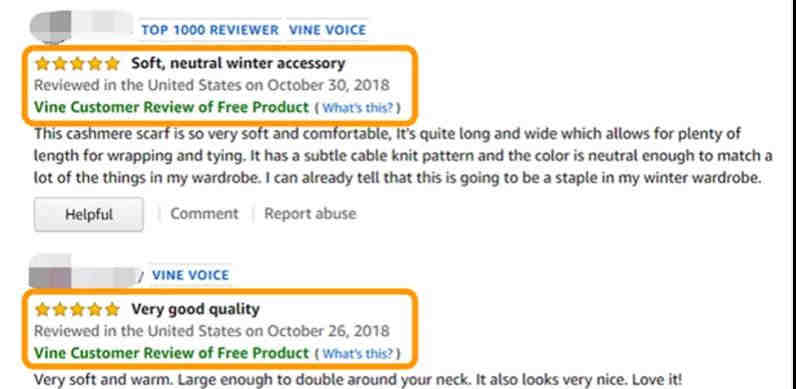
Task: Click the Report abuse link
Action: point(310,214)
